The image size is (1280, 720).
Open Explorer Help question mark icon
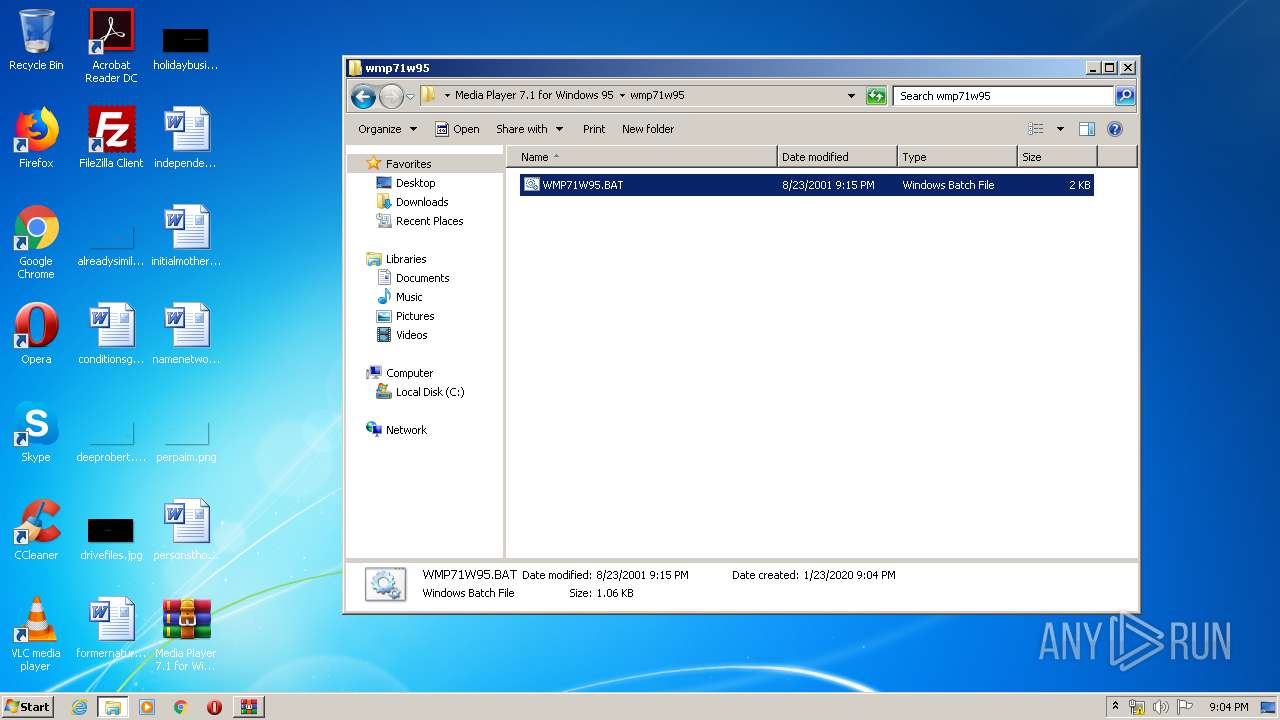(x=1115, y=129)
